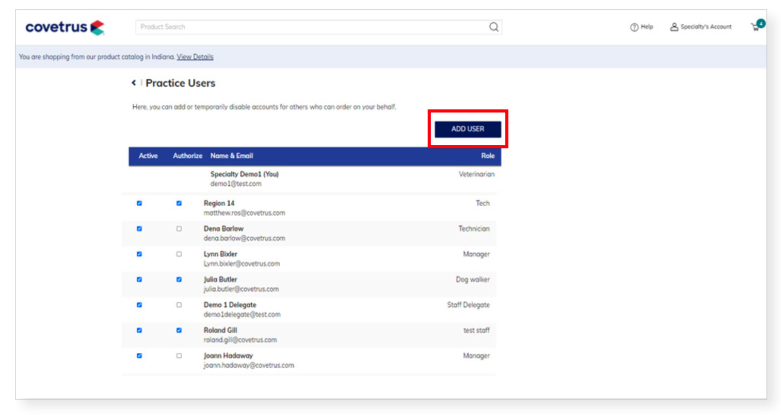This screenshot has height=415, width=781.
Task: Go back using the Practice Users arrow
Action: pos(133,83)
